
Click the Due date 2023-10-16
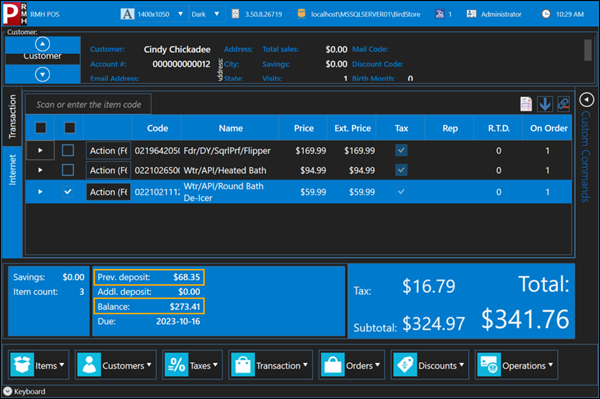(x=178, y=321)
